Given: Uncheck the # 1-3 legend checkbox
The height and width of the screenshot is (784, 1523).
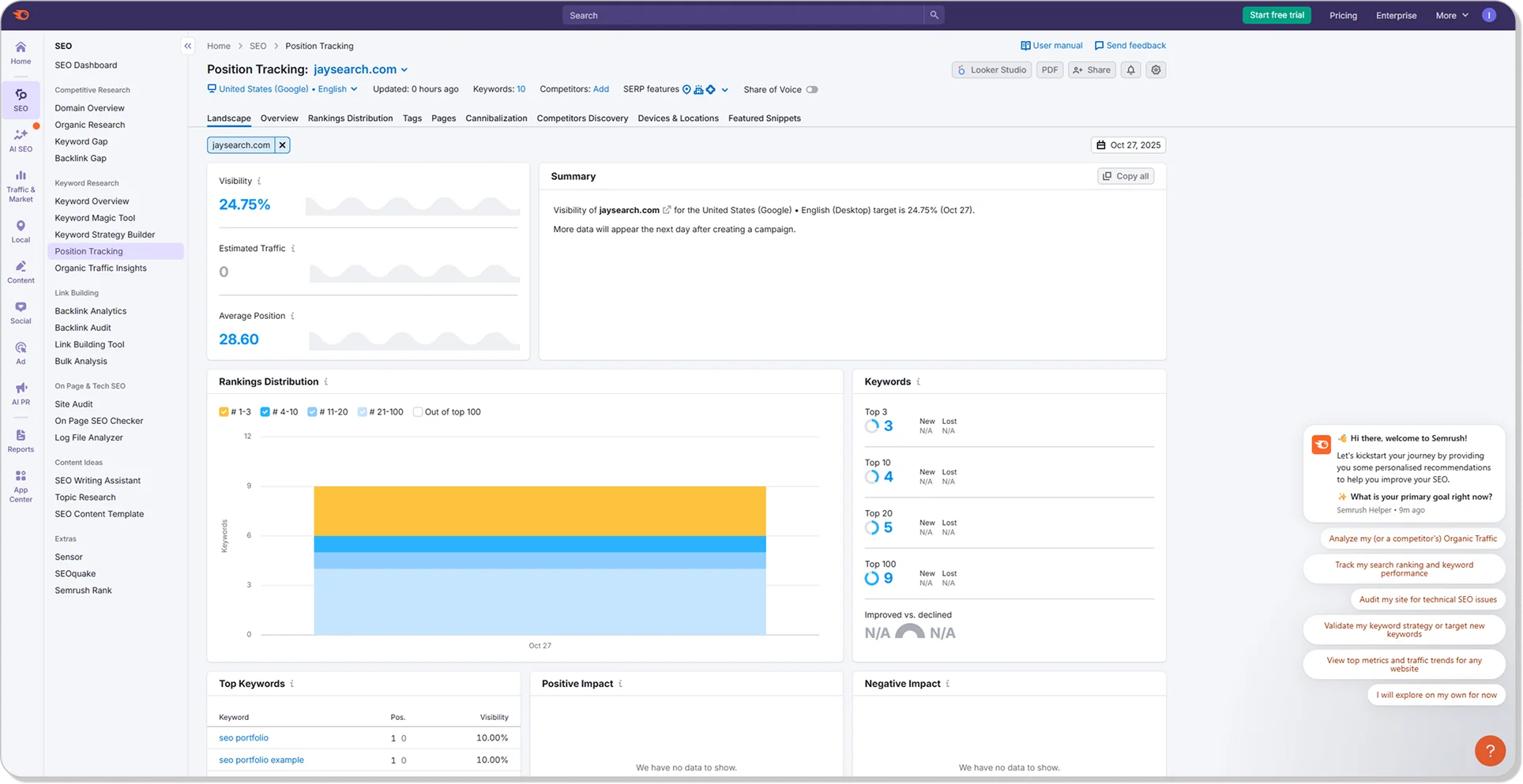Looking at the screenshot, I should tap(224, 412).
